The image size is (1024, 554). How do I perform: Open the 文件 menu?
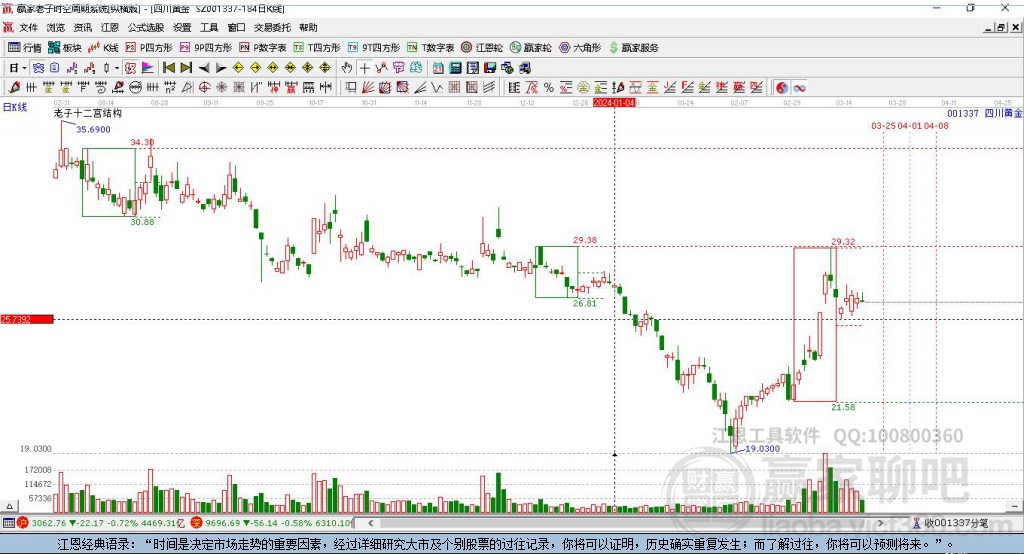pos(28,27)
